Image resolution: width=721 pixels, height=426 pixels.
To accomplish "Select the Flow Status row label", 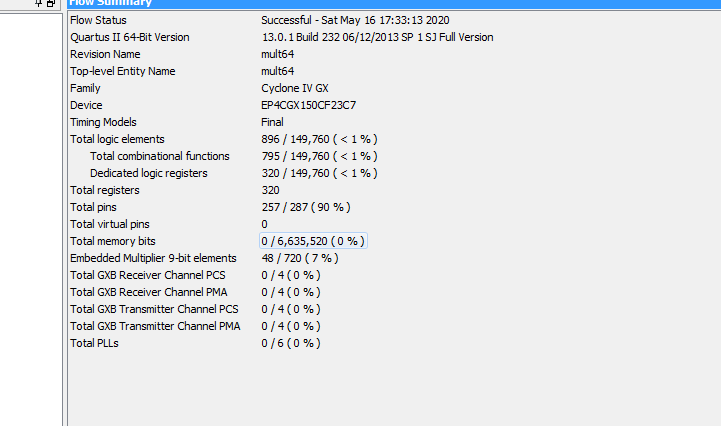I will (98, 20).
